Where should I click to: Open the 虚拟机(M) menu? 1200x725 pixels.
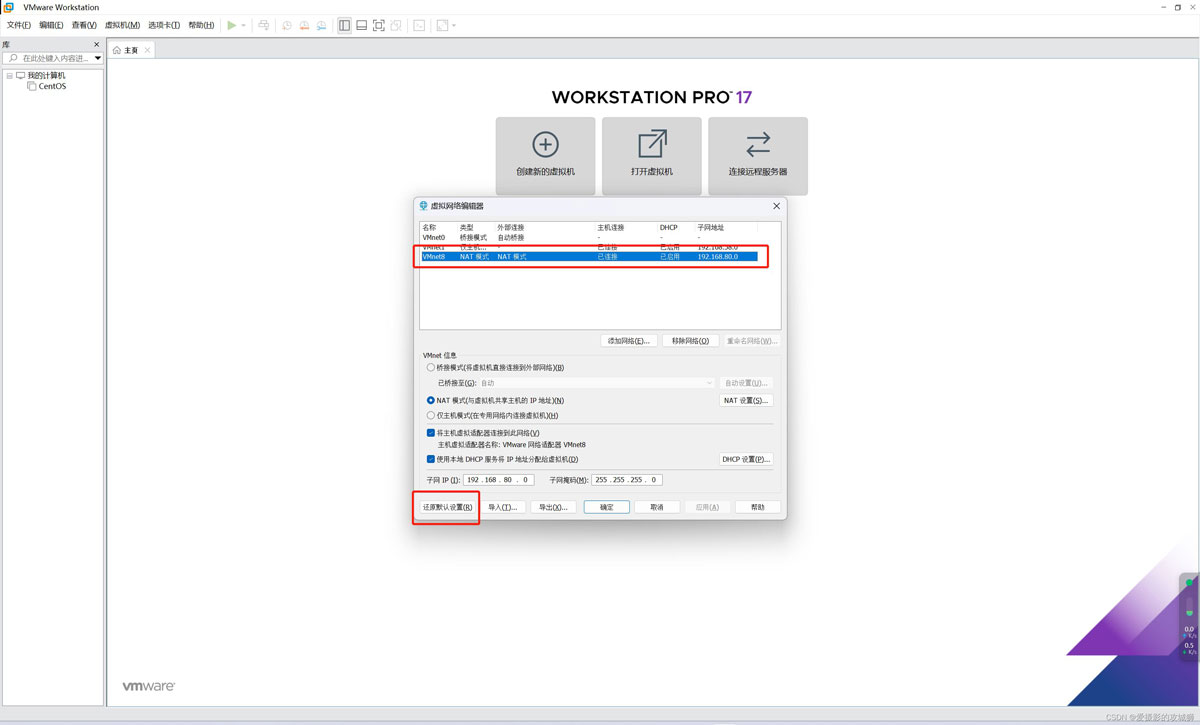click(x=122, y=25)
